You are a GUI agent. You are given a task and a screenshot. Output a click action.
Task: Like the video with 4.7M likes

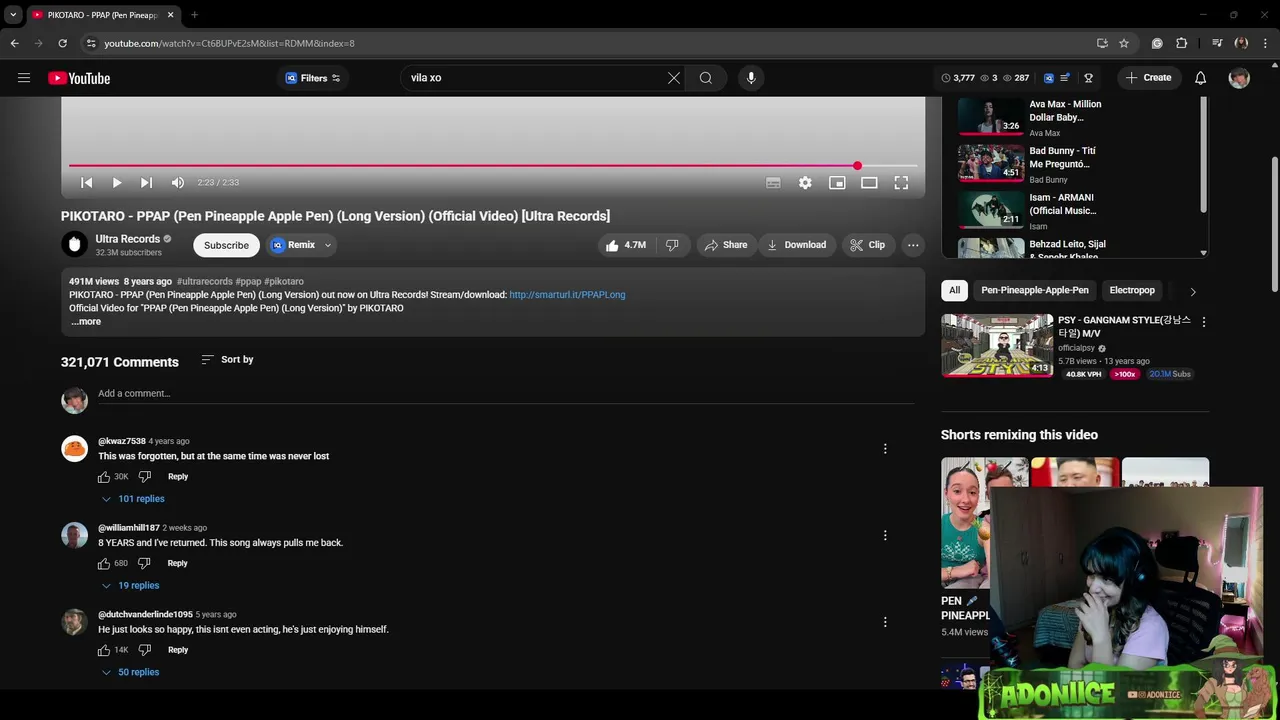626,245
